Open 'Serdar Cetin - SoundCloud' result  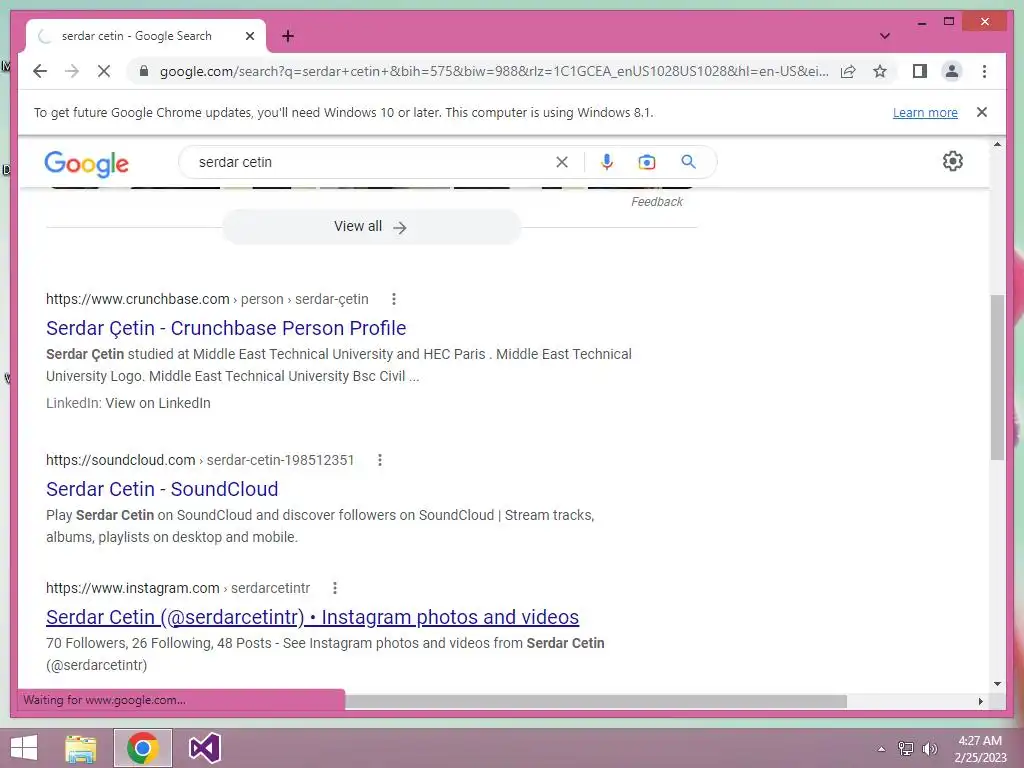click(162, 489)
